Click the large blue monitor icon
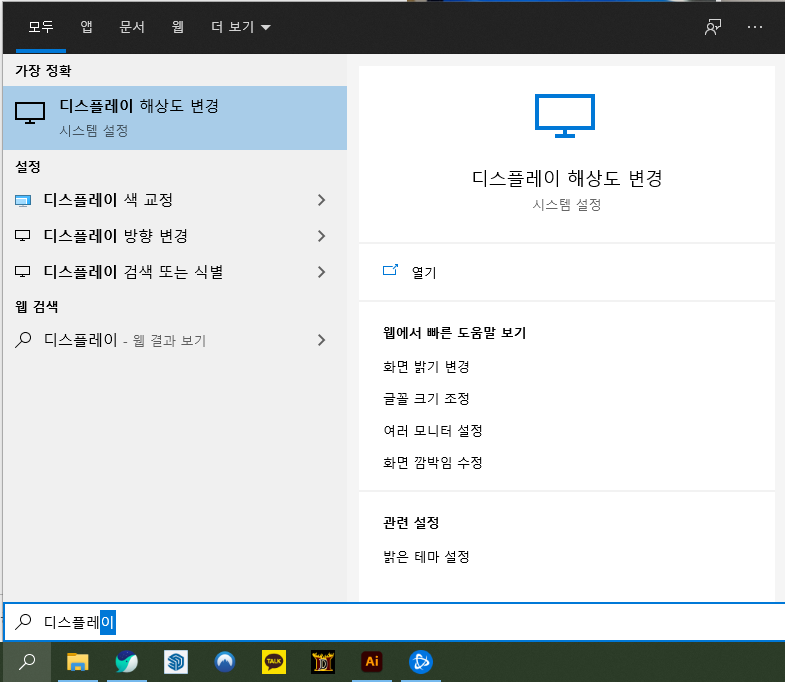Screen dimensions: 785x682 565,116
